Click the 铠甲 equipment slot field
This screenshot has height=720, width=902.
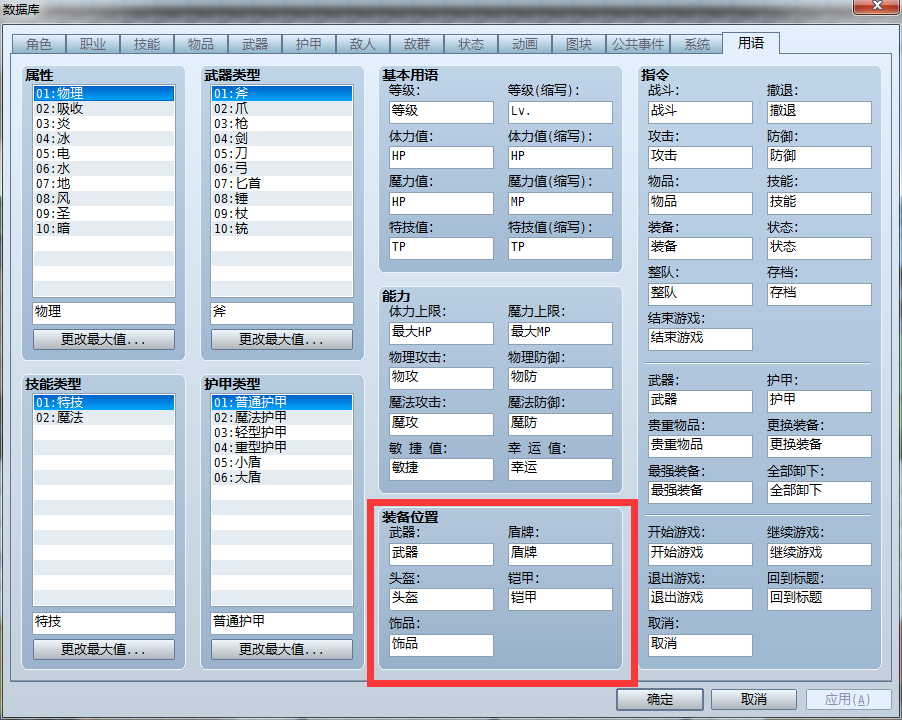[560, 599]
